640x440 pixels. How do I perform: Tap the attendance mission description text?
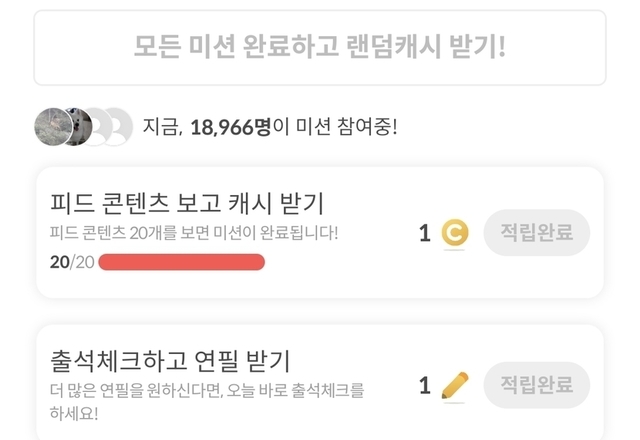(x=207, y=388)
